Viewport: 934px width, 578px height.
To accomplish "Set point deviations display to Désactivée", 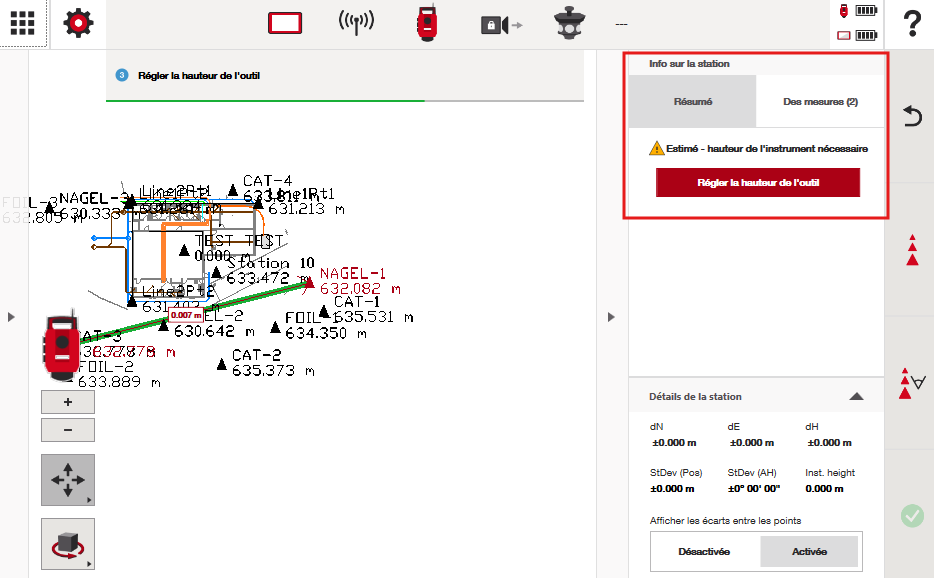I will pos(704,552).
